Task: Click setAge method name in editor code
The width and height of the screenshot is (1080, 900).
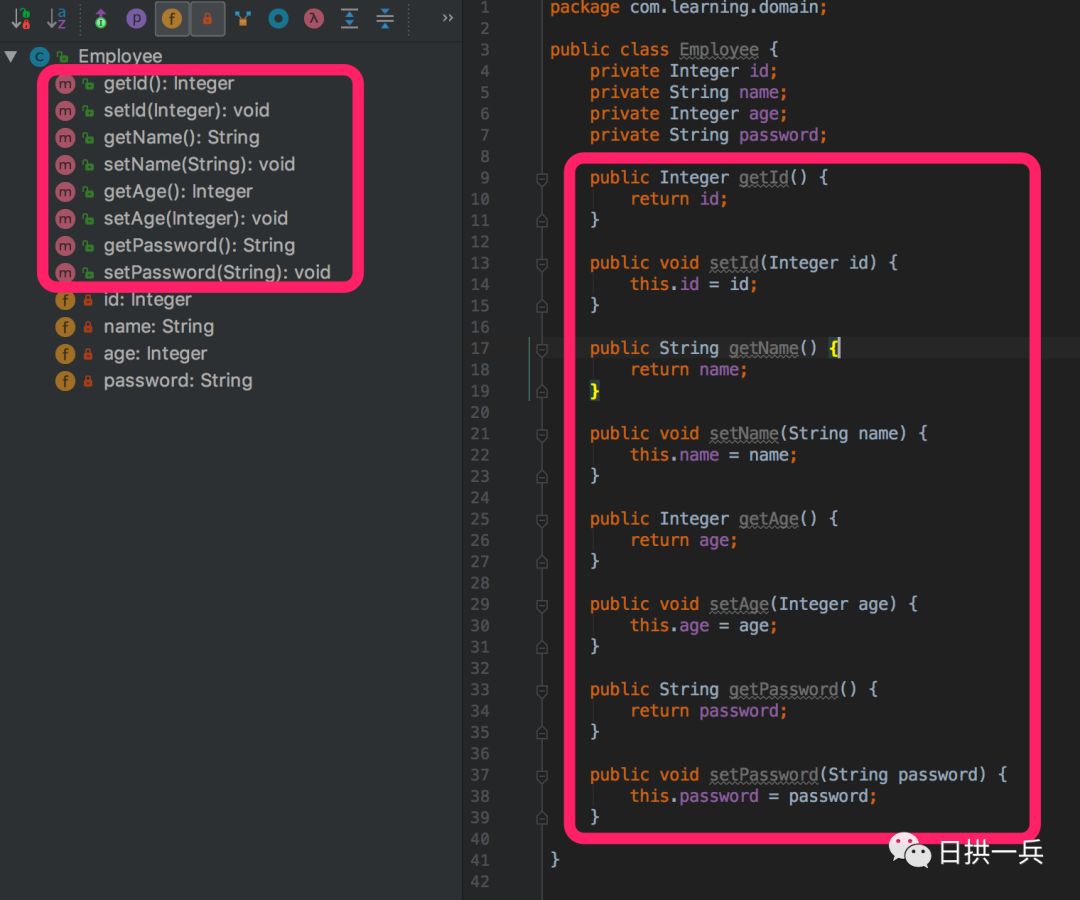Action: tap(738, 605)
